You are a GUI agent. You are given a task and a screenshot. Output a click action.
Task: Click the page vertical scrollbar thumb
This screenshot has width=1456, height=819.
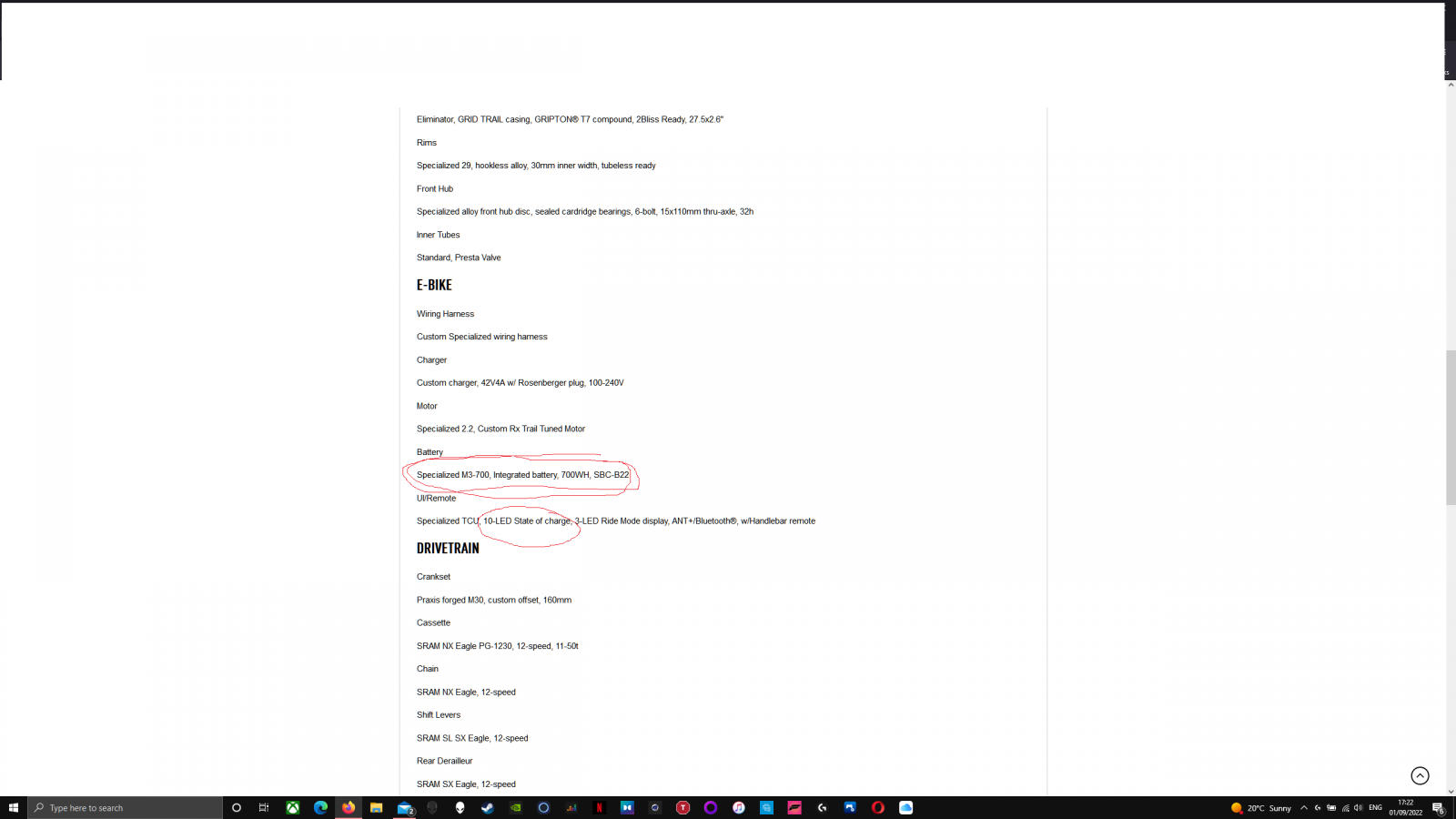click(1451, 427)
